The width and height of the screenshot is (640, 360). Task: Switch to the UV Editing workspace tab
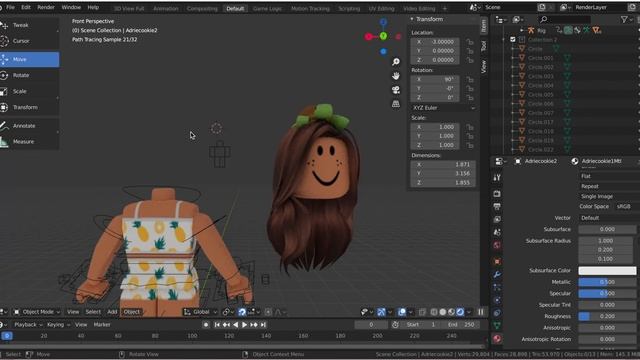coord(381,9)
